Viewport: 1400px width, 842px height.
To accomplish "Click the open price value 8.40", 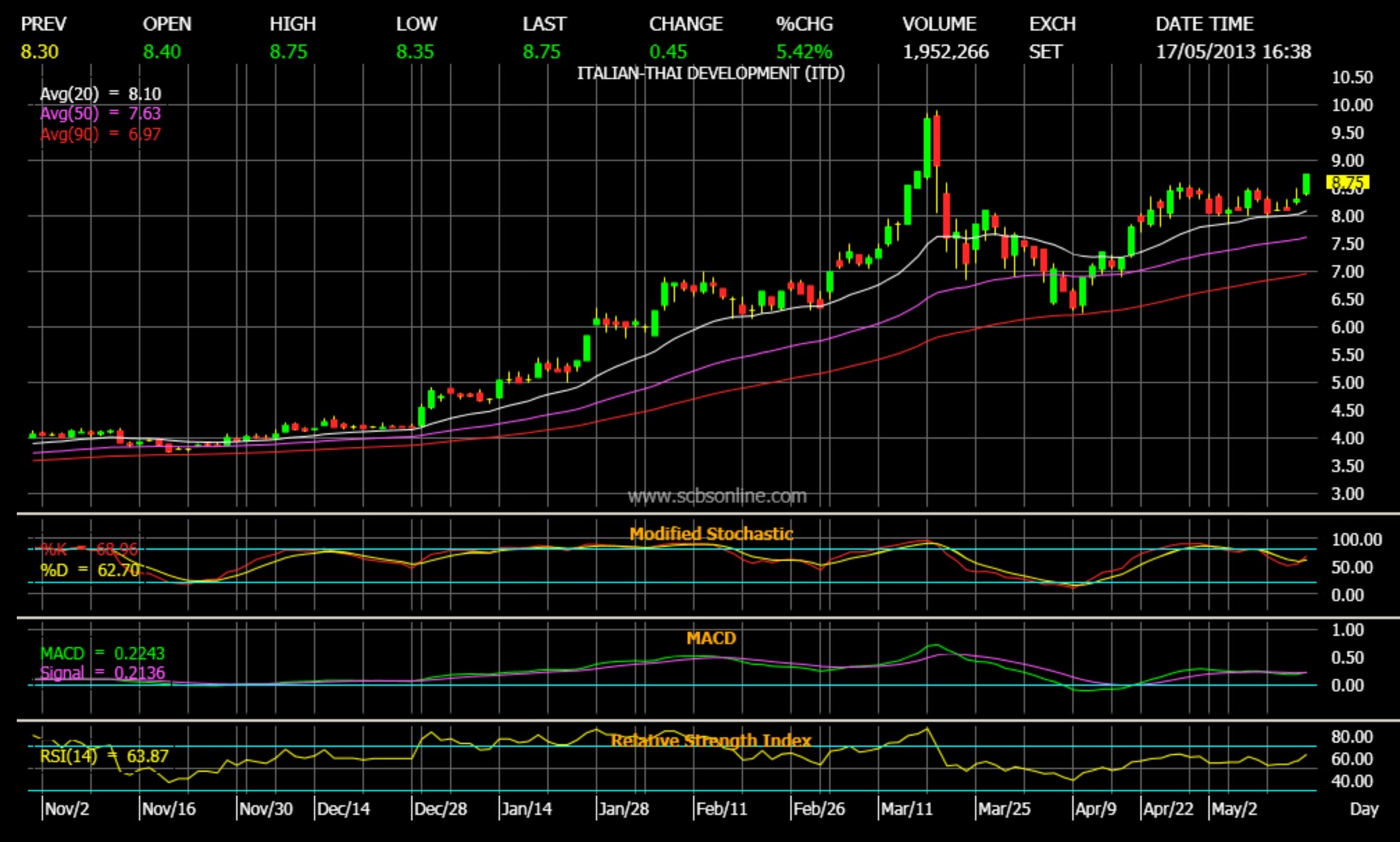I will [x=162, y=51].
